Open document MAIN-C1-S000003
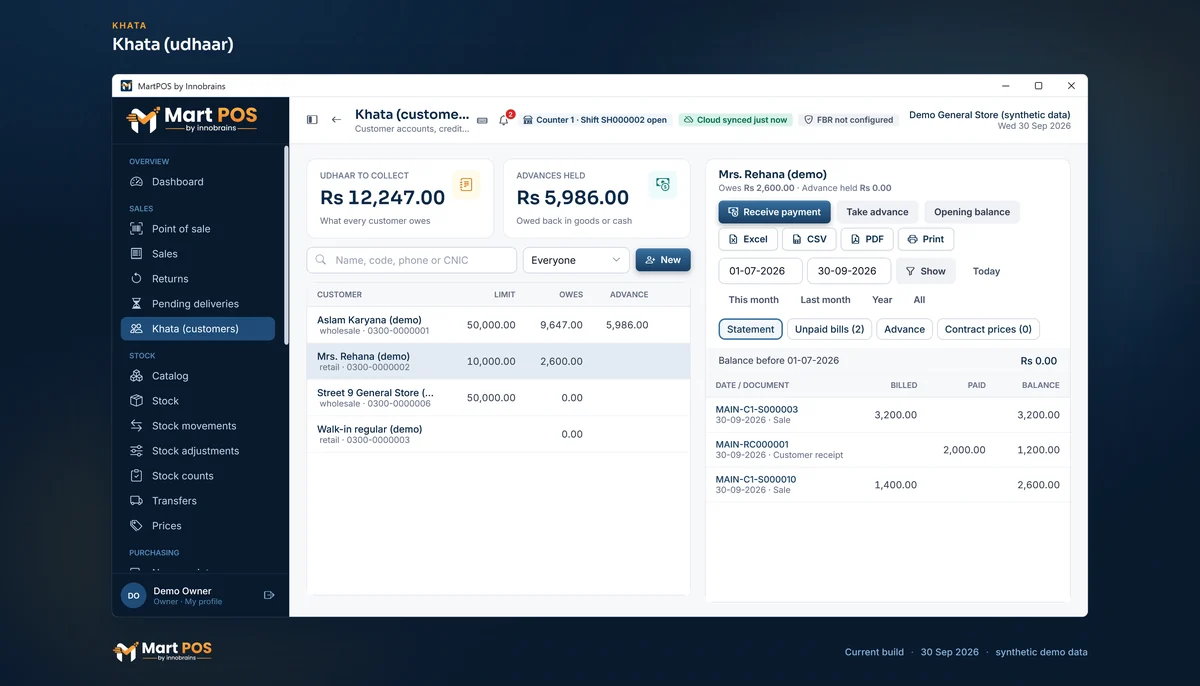Viewport: 1200px width, 686px height. (x=757, y=409)
